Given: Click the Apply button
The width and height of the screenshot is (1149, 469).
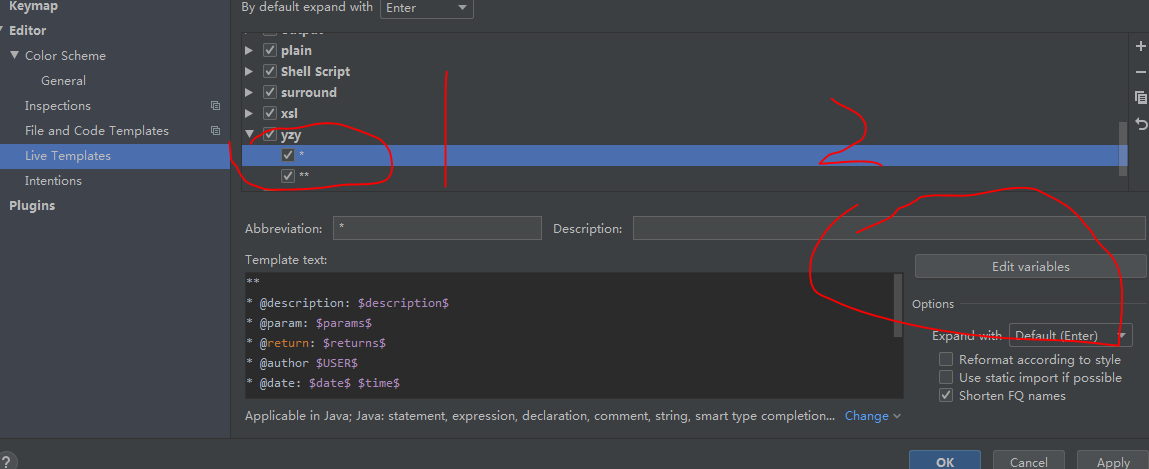Looking at the screenshot, I should click(x=1112, y=462).
